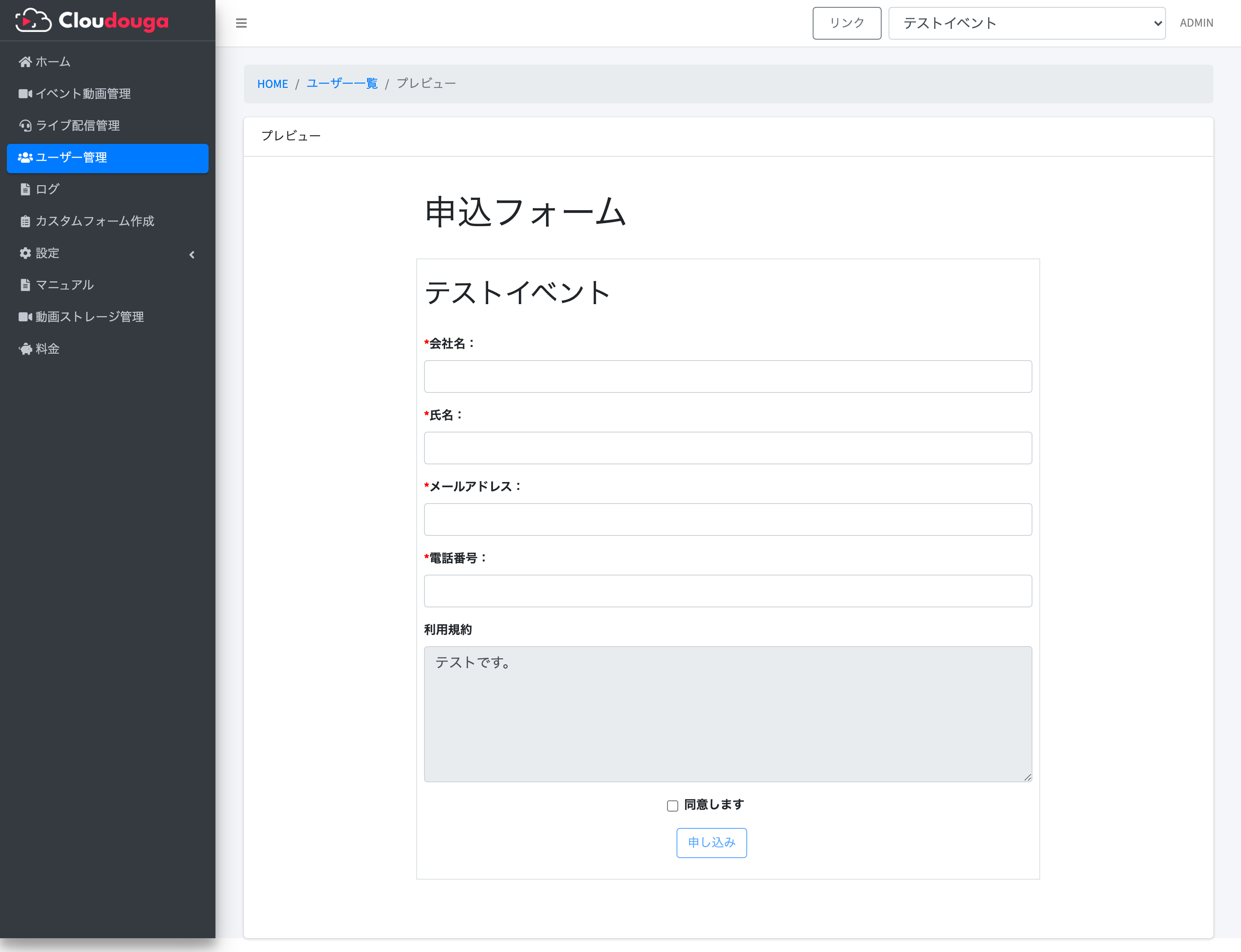Click the users icon beside ユーザー管理
The height and width of the screenshot is (952, 1241).
point(25,158)
